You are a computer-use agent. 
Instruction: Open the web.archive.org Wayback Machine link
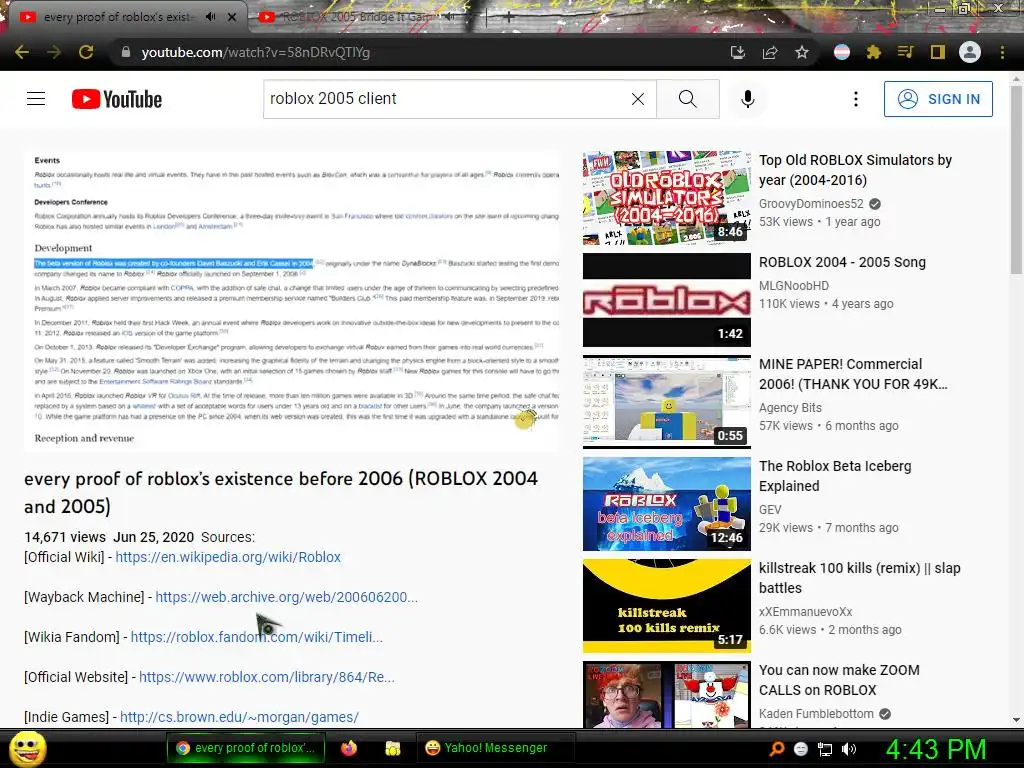pyautogui.click(x=287, y=597)
